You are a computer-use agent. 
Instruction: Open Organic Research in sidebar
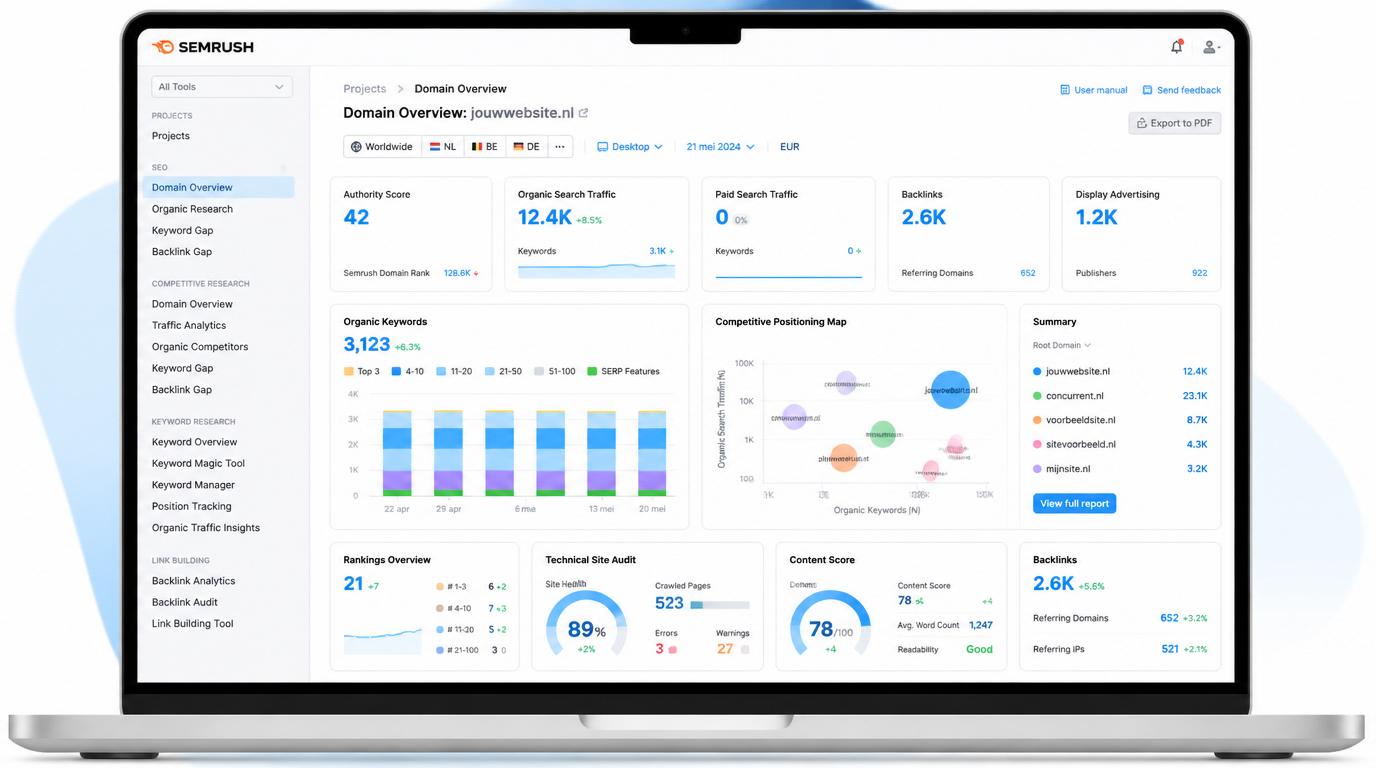point(192,209)
